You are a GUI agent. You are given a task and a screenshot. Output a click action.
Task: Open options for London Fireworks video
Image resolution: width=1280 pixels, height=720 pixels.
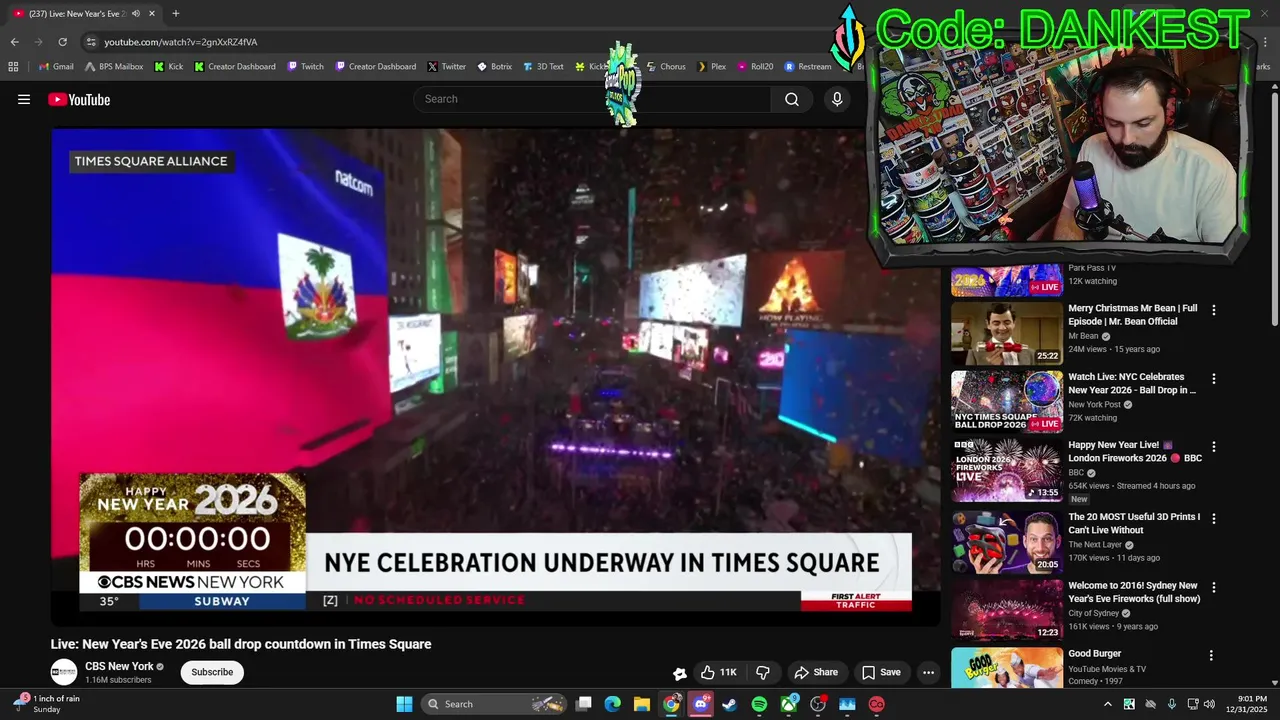pyautogui.click(x=1214, y=447)
